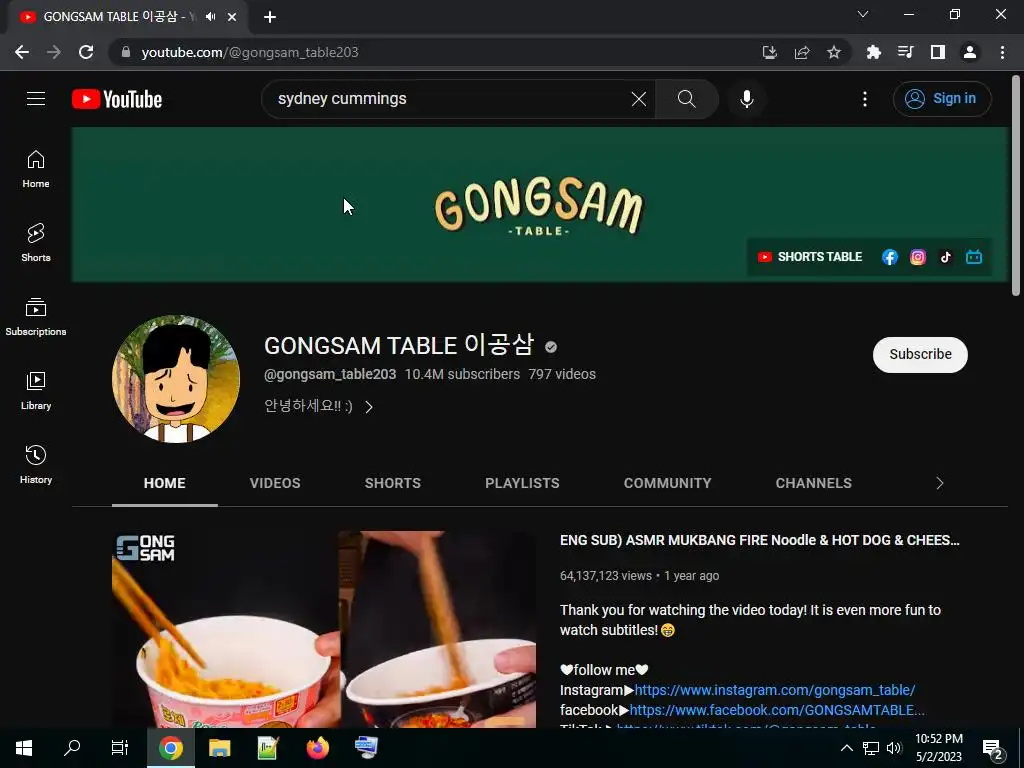The height and width of the screenshot is (768, 1024).
Task: Open Chrome three-dot menu
Action: (x=1002, y=52)
